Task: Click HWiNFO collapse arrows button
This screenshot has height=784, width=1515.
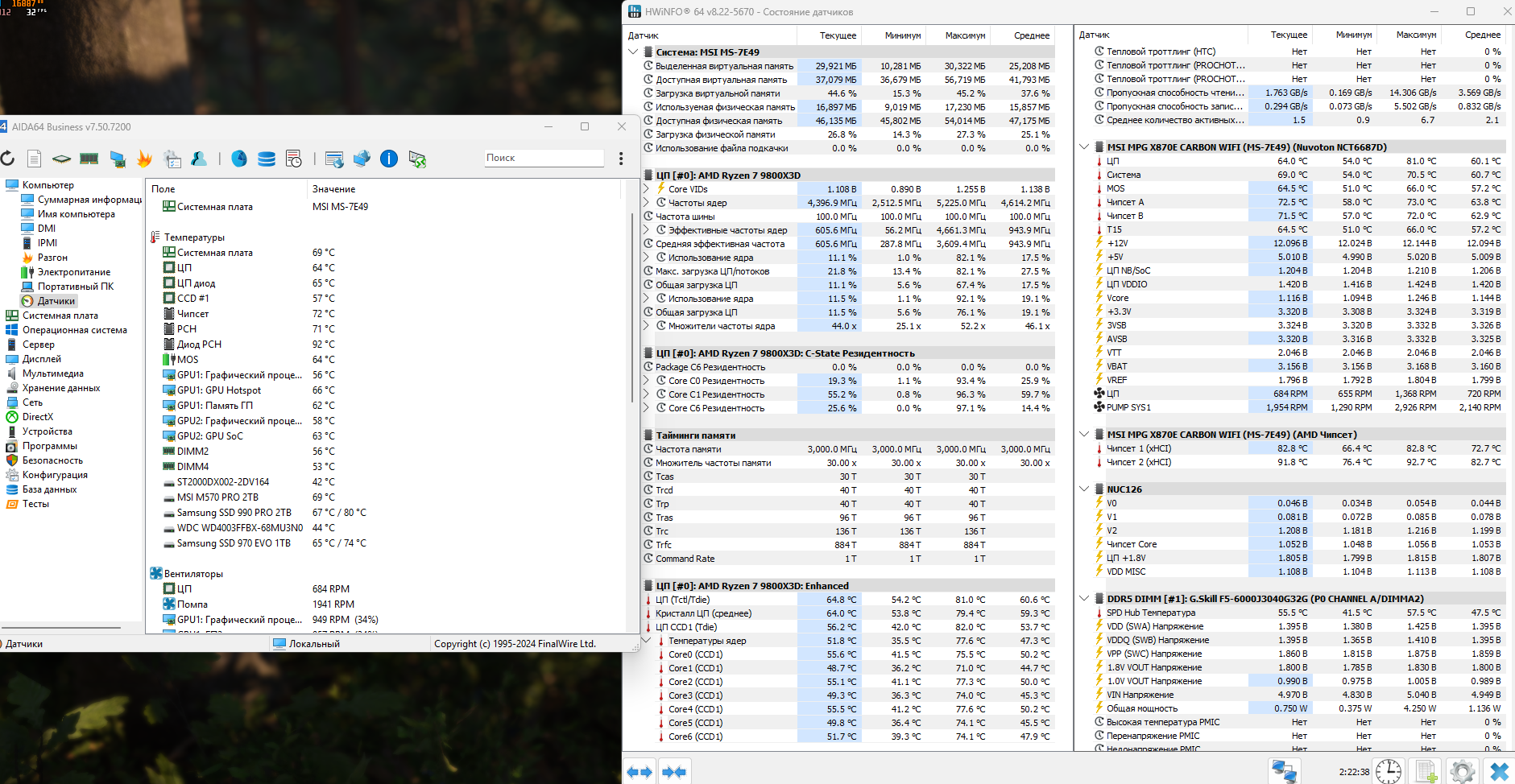Action: [674, 772]
